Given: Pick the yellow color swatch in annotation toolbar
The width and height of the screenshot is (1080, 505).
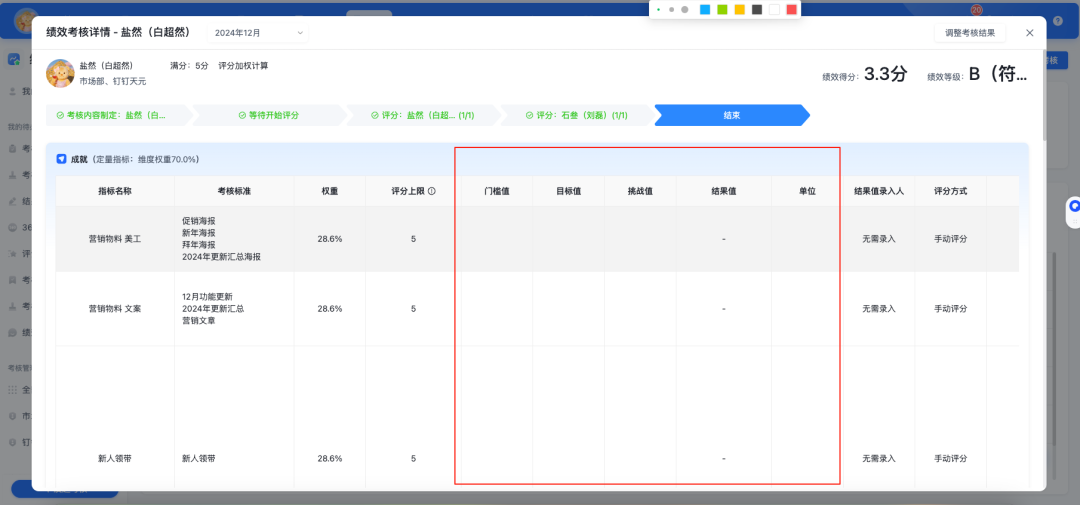Looking at the screenshot, I should coord(739,9).
